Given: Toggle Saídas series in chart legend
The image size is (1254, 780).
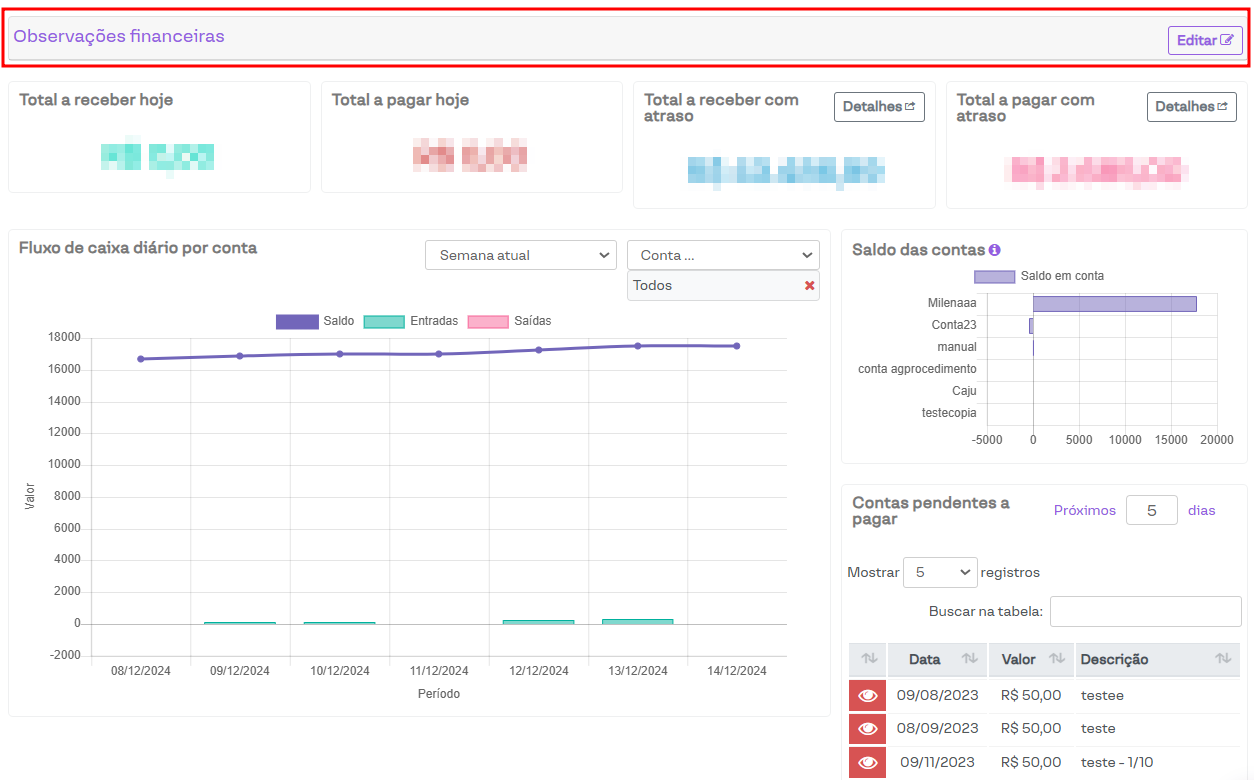Looking at the screenshot, I should point(509,321).
